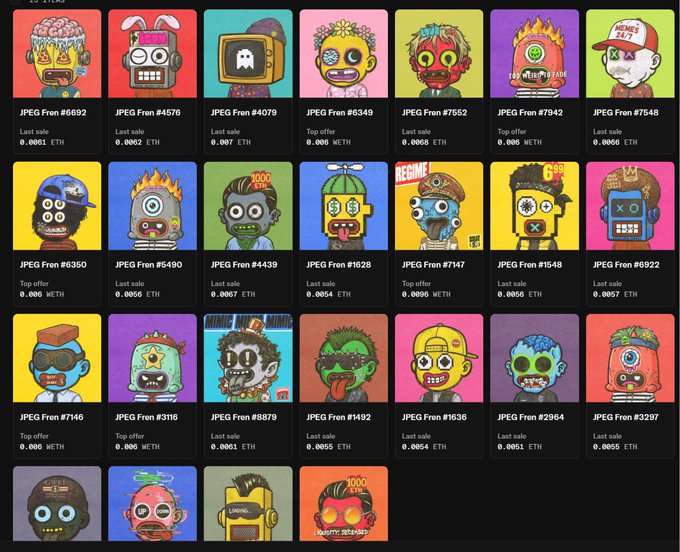Open the JPEG Fren #7146 brick-head image
680x552 pixels.
(57, 358)
